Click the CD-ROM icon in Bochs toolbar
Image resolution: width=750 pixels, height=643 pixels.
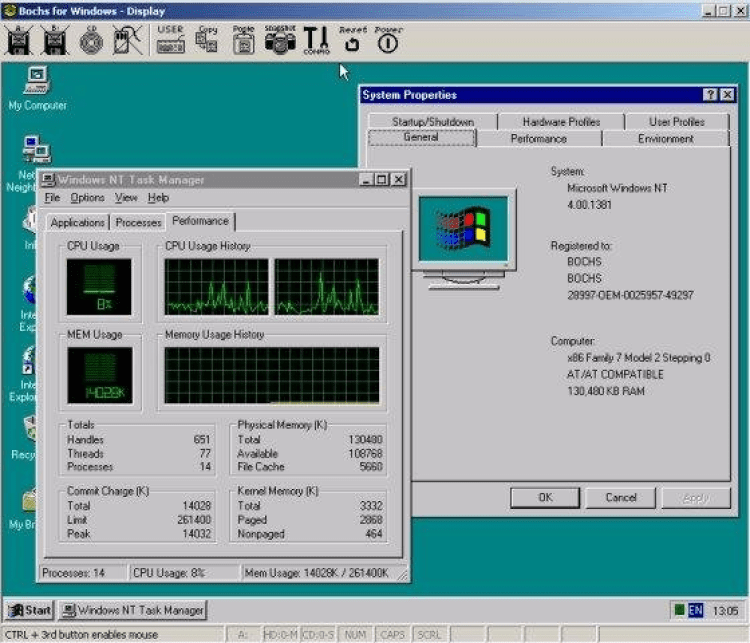(x=91, y=41)
